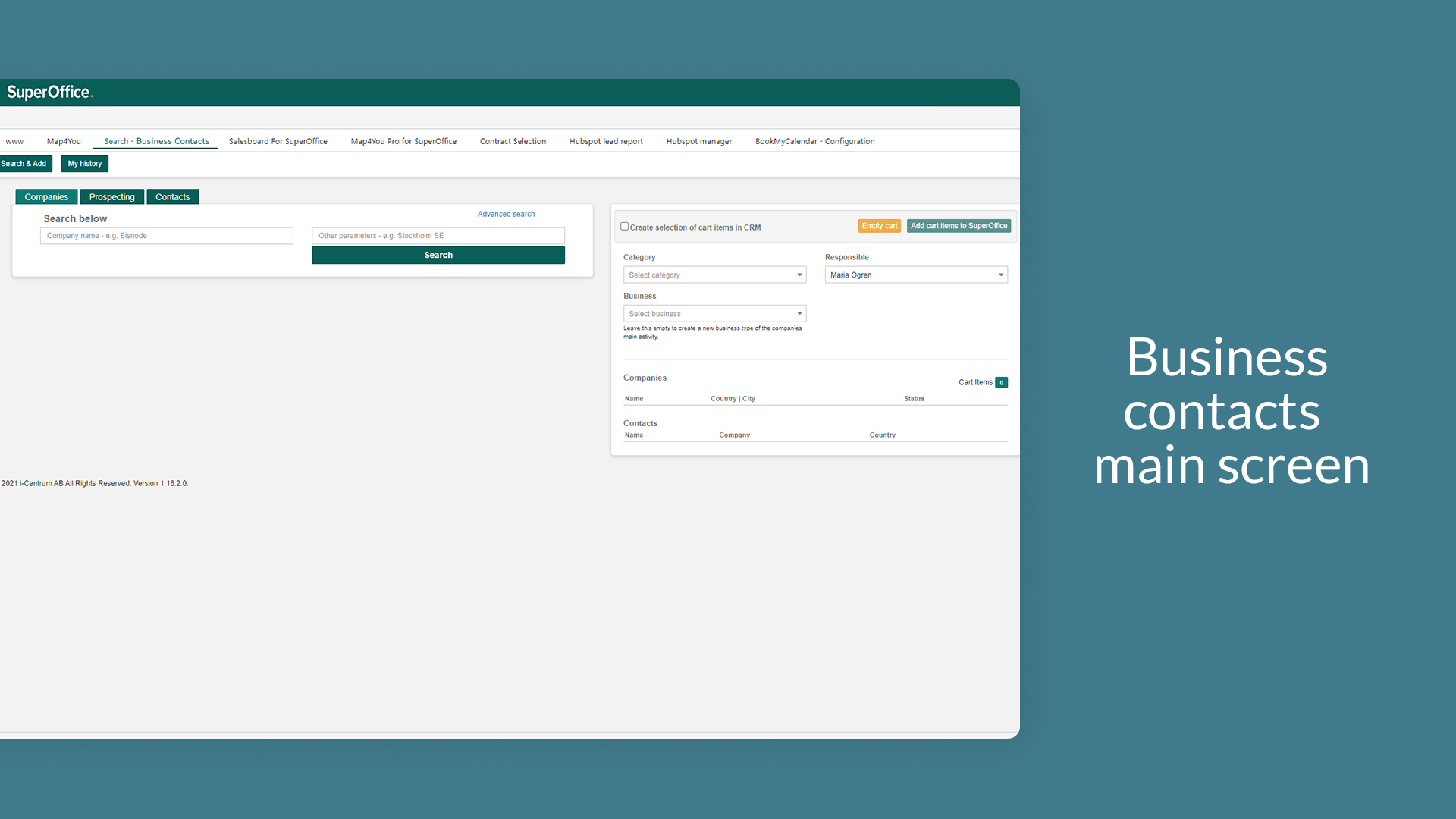
Task: Expand the Responsible dropdown field
Action: pyautogui.click(x=1000, y=275)
